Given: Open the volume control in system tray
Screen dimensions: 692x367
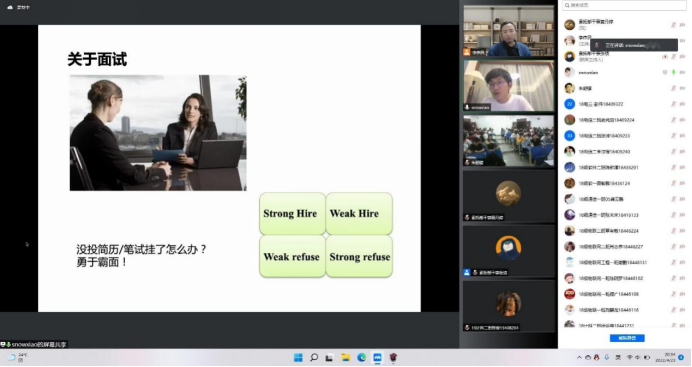Looking at the screenshot, I should (638, 358).
